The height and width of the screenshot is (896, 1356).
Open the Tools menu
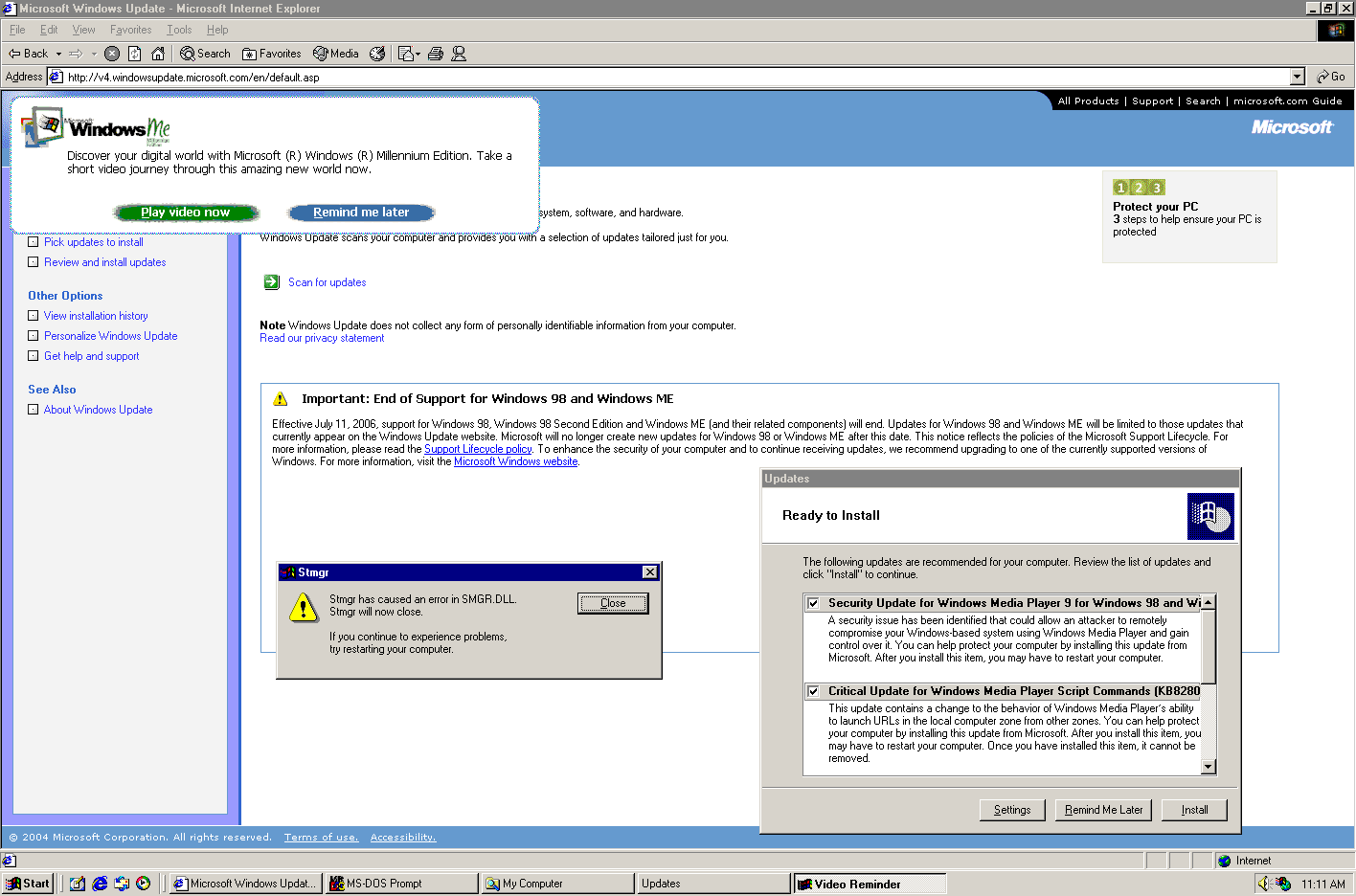179,30
